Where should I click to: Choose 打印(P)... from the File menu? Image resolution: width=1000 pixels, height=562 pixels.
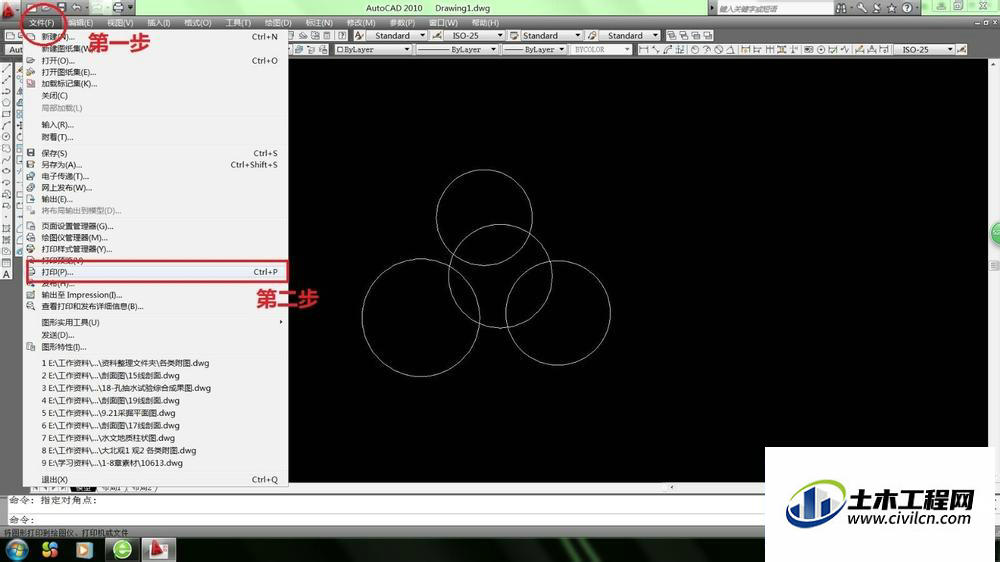tap(156, 272)
